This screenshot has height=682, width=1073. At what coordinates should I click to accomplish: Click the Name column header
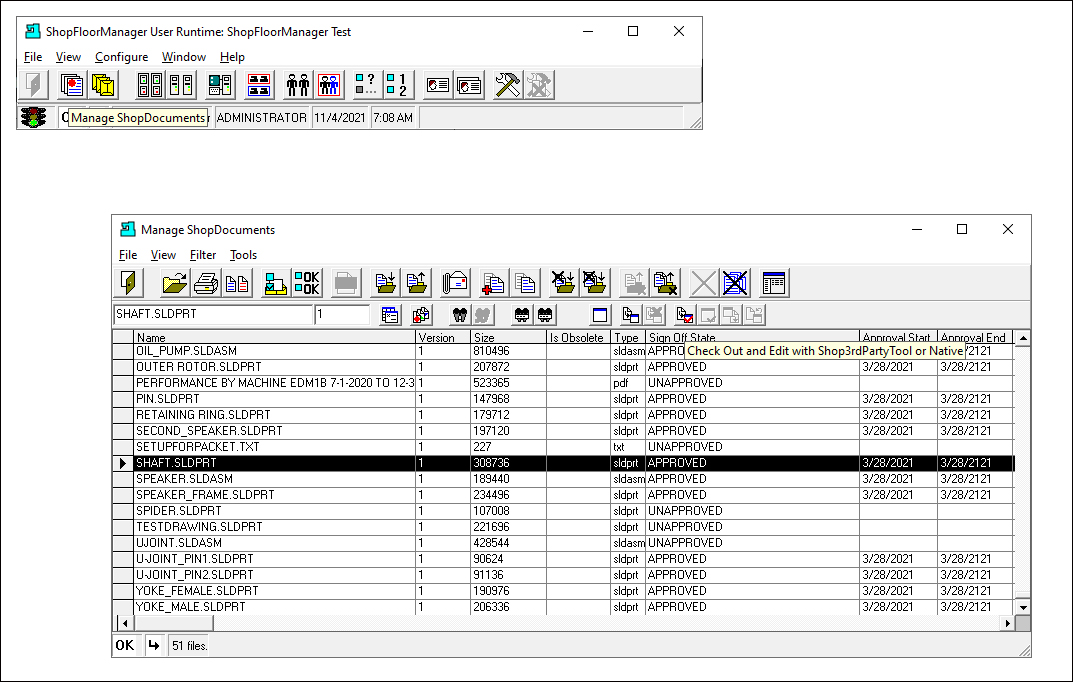click(274, 337)
